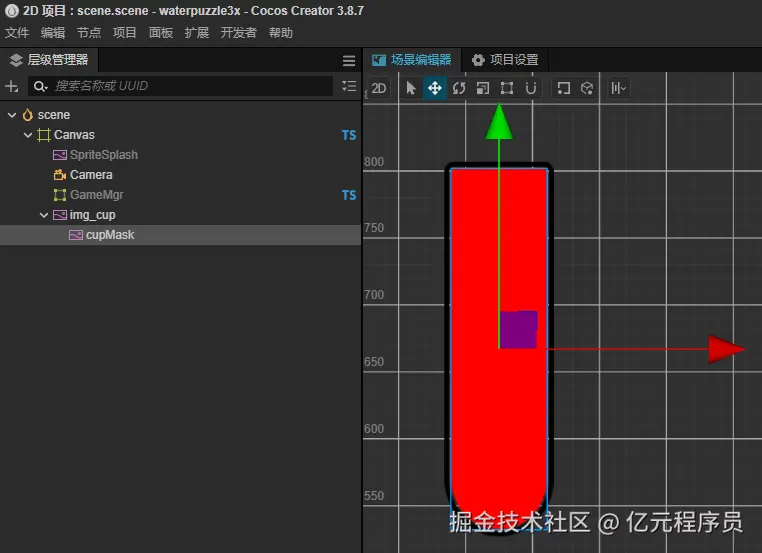Click the search type magnifier icon
Screen dimensions: 762x553
pyautogui.click(x=40, y=86)
